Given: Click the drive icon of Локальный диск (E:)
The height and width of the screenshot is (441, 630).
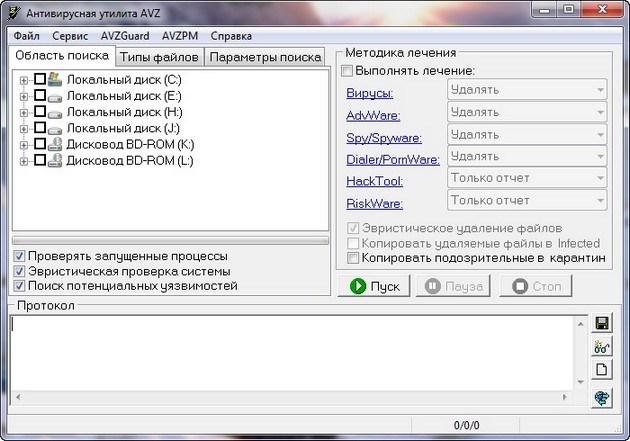Looking at the screenshot, I should pos(55,97).
